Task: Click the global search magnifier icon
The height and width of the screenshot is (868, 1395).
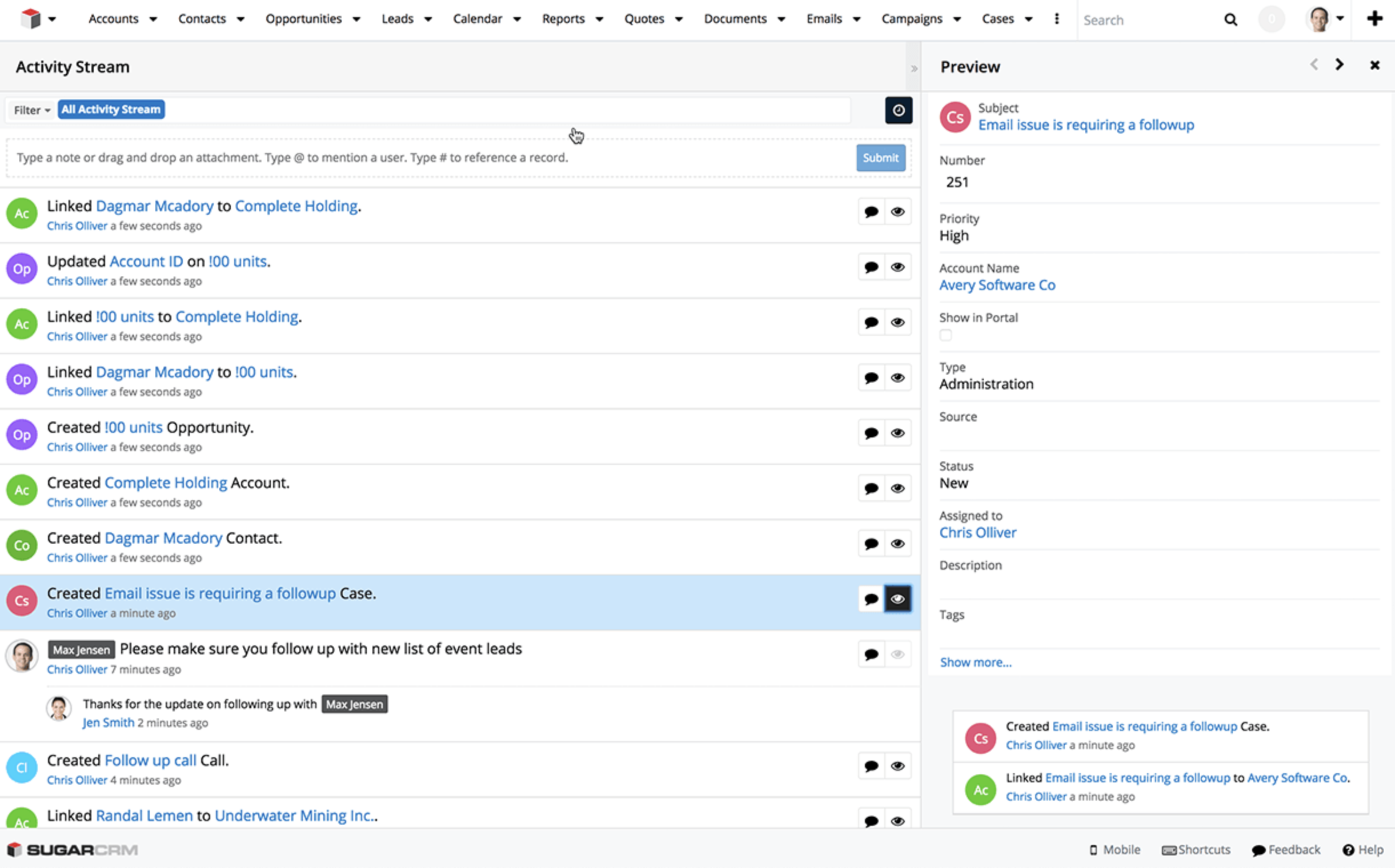Action: [x=1230, y=19]
